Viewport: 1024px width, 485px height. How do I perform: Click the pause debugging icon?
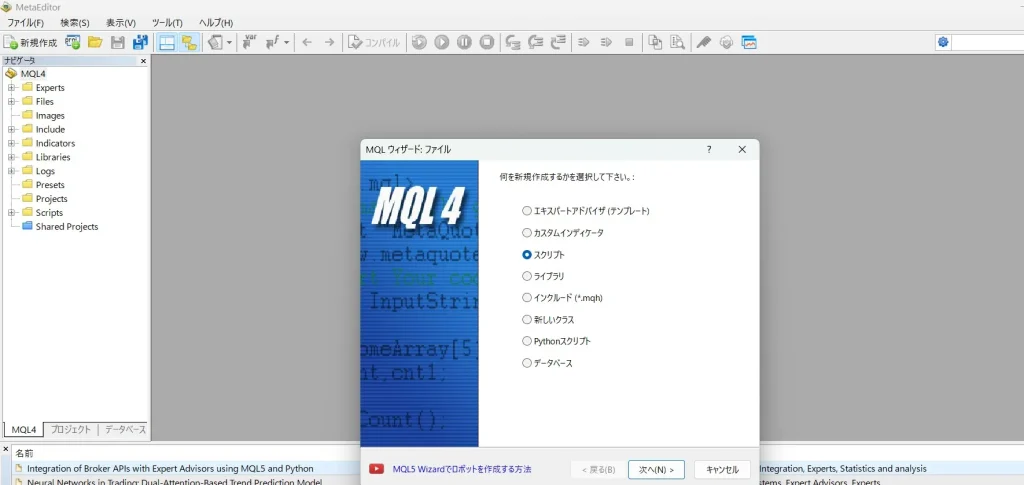tap(464, 42)
